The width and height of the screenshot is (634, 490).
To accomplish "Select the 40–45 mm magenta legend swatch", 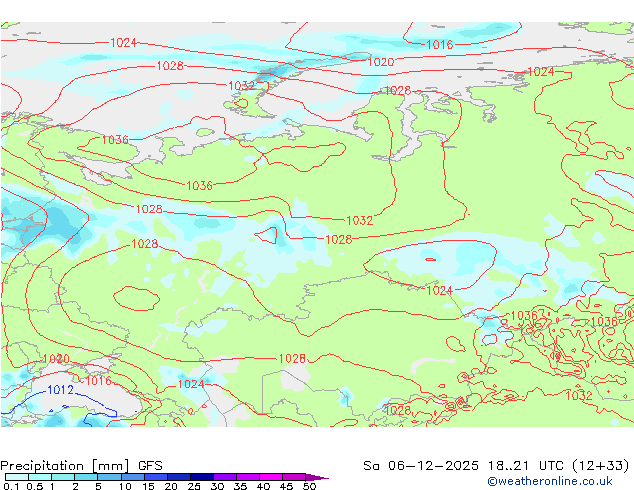I will click(271, 477).
